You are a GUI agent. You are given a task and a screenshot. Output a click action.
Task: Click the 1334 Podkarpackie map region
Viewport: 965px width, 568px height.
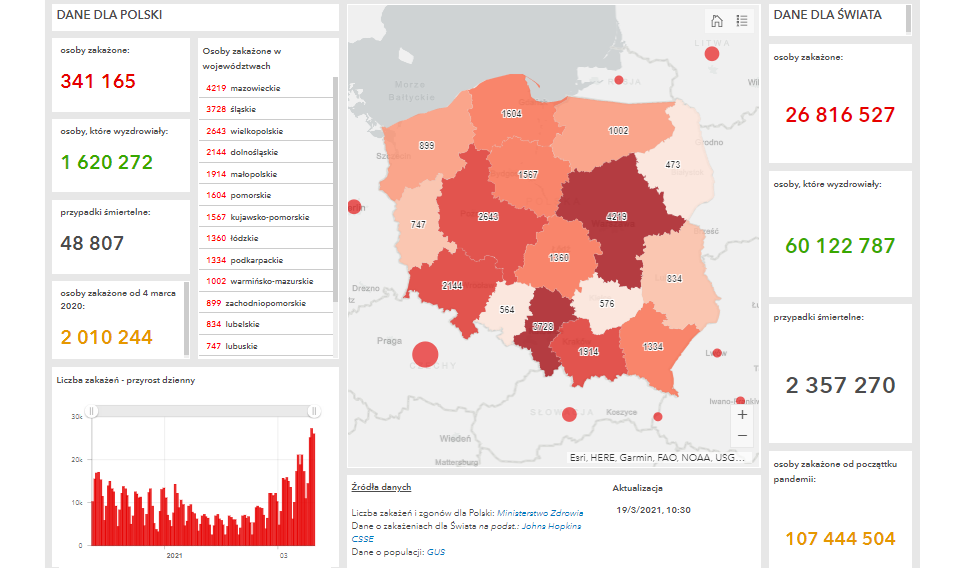coord(652,348)
